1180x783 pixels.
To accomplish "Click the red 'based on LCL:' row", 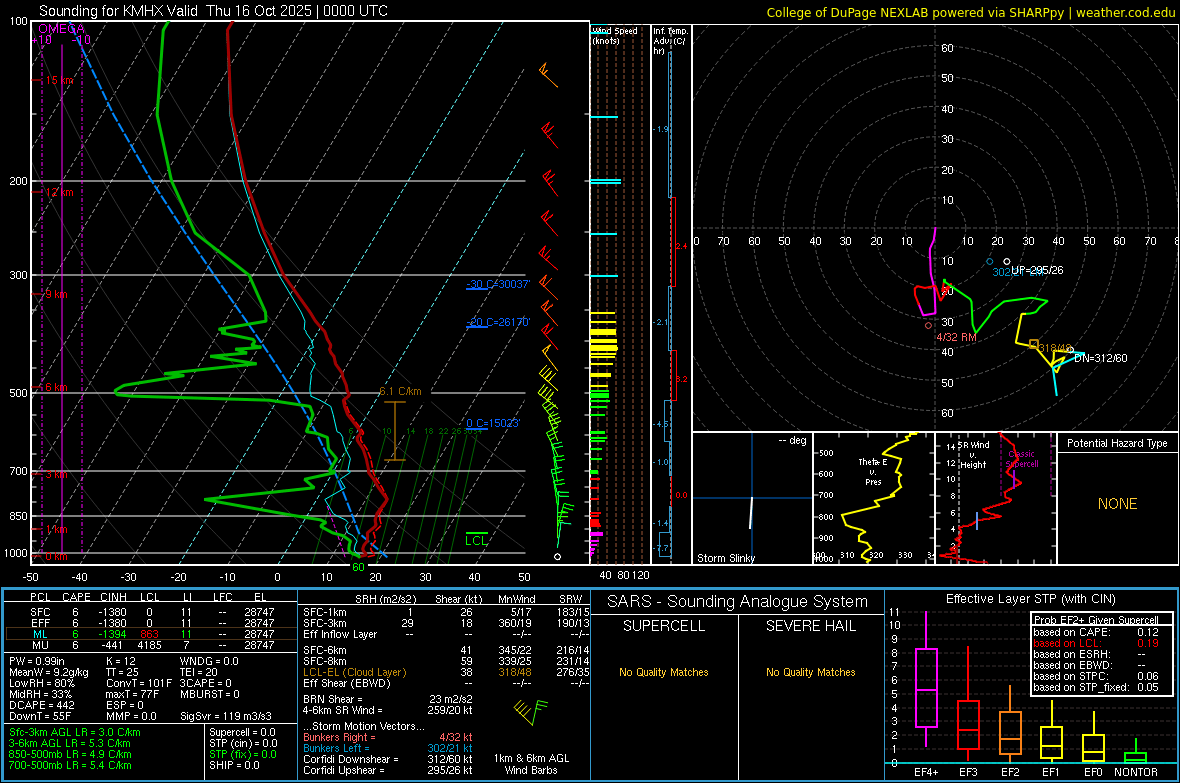I will click(1096, 643).
